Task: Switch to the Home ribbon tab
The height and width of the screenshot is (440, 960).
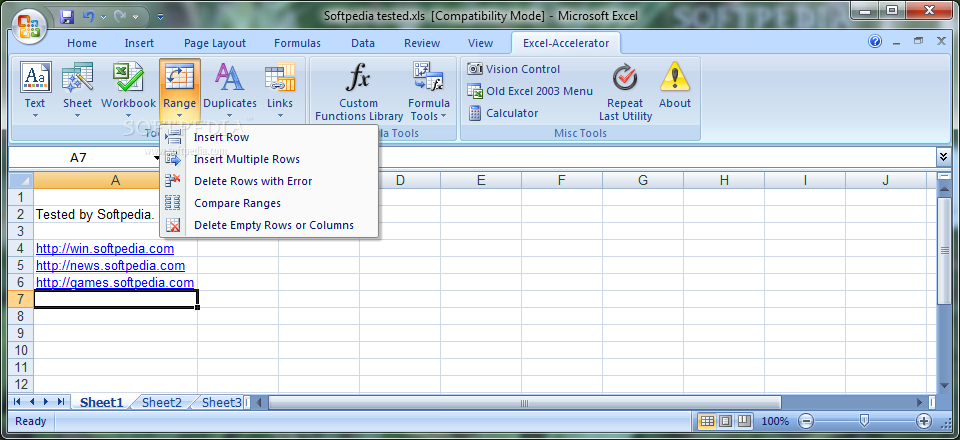Action: [x=82, y=43]
